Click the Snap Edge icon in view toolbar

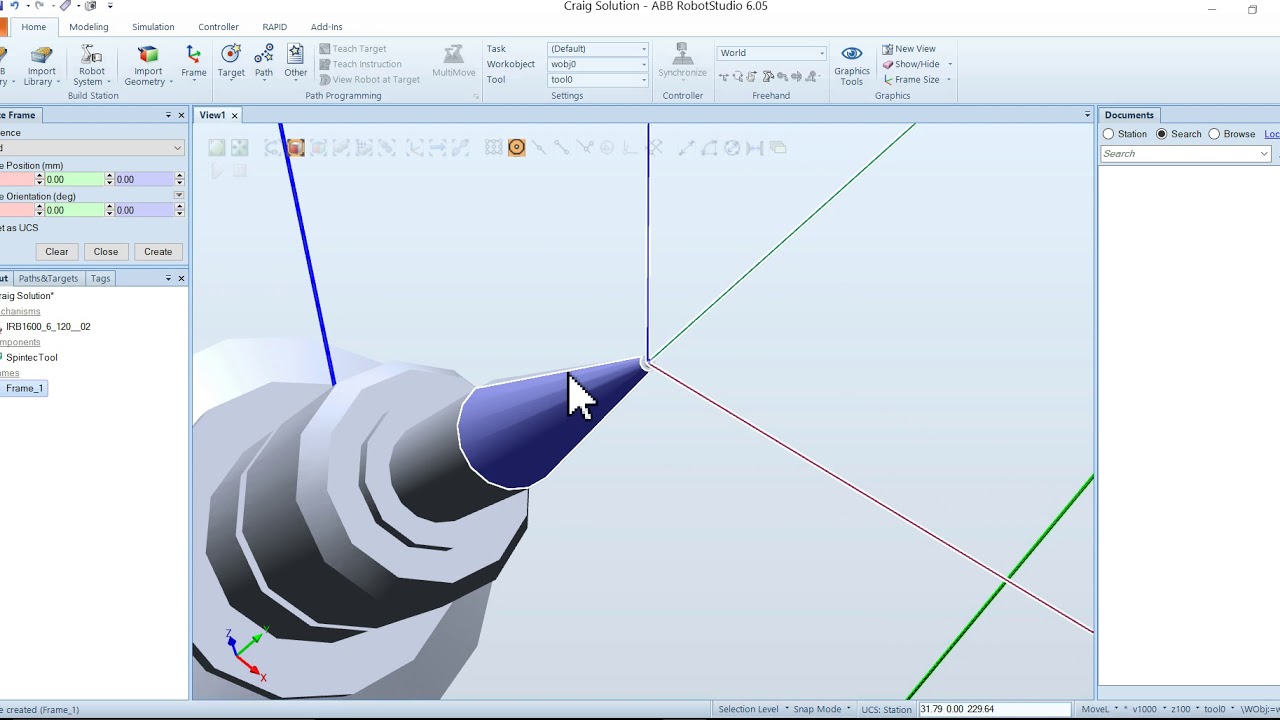pos(585,148)
